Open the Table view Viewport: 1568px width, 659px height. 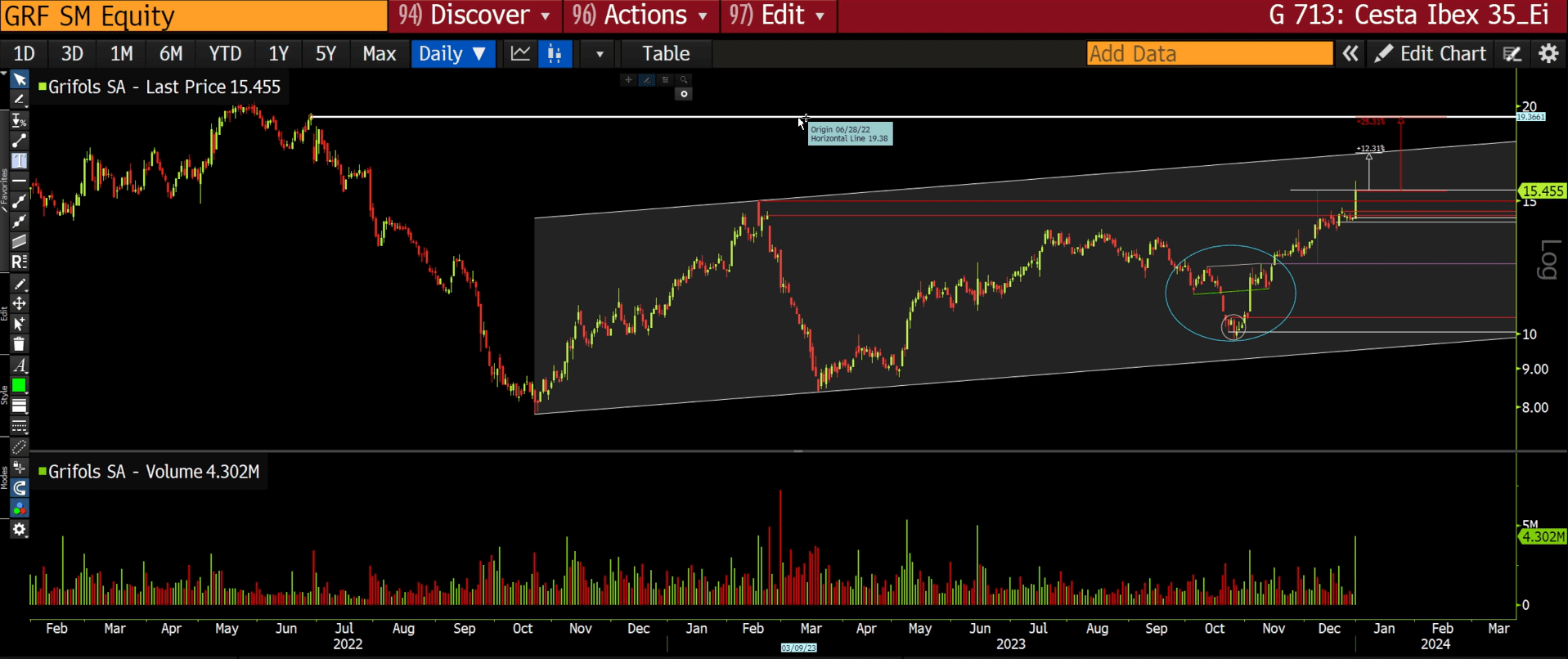tap(666, 54)
